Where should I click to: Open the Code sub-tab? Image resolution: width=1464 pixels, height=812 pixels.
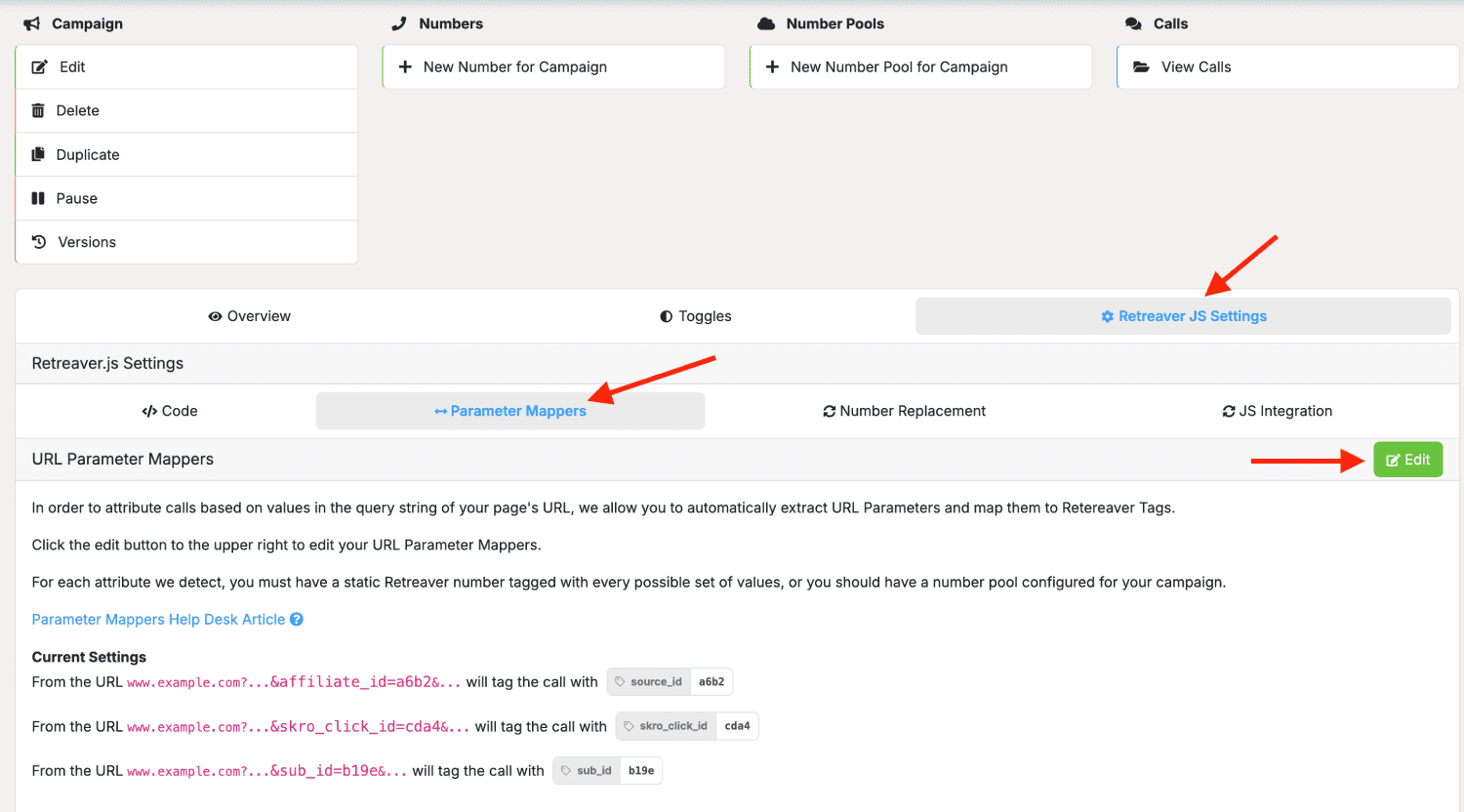170,411
